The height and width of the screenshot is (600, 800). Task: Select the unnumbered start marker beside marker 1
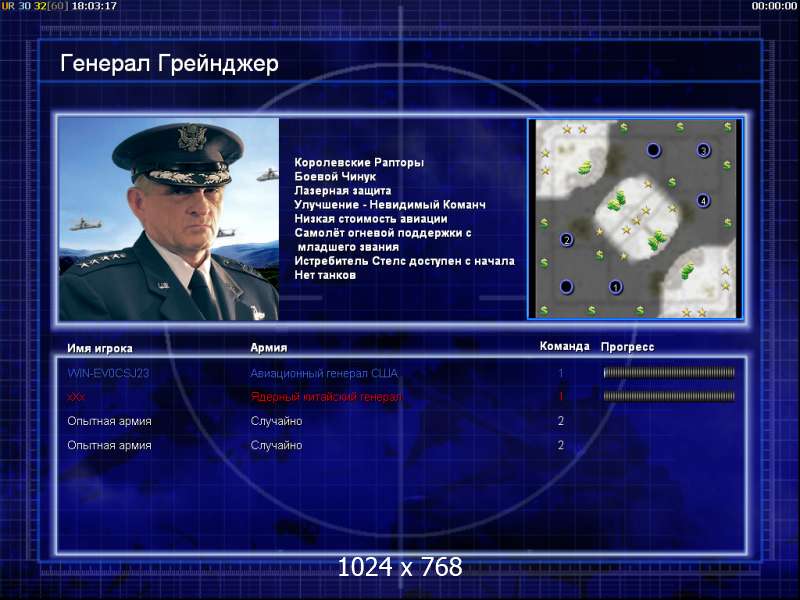coord(566,287)
